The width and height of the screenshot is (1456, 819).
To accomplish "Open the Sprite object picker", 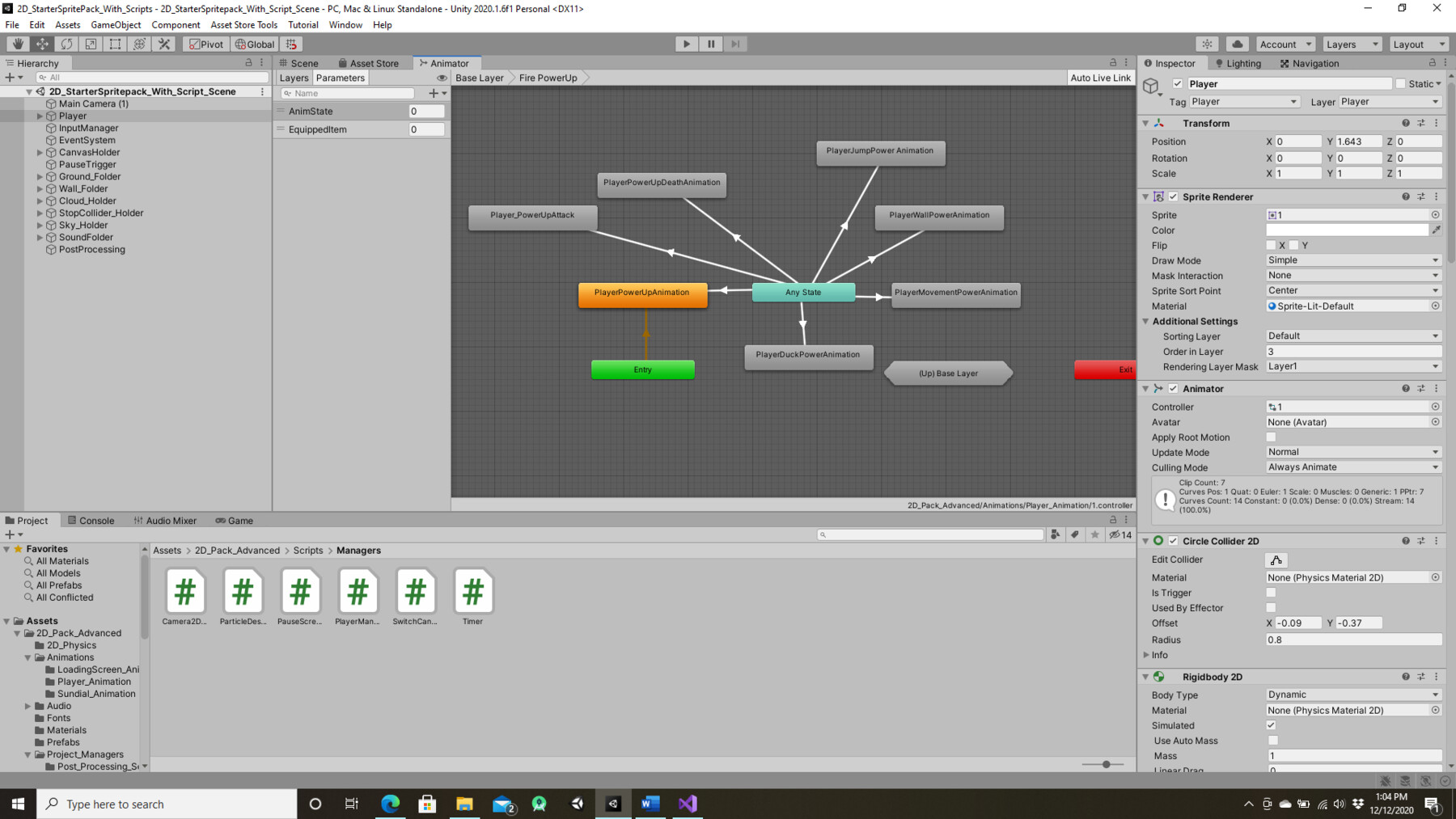I will [x=1436, y=215].
